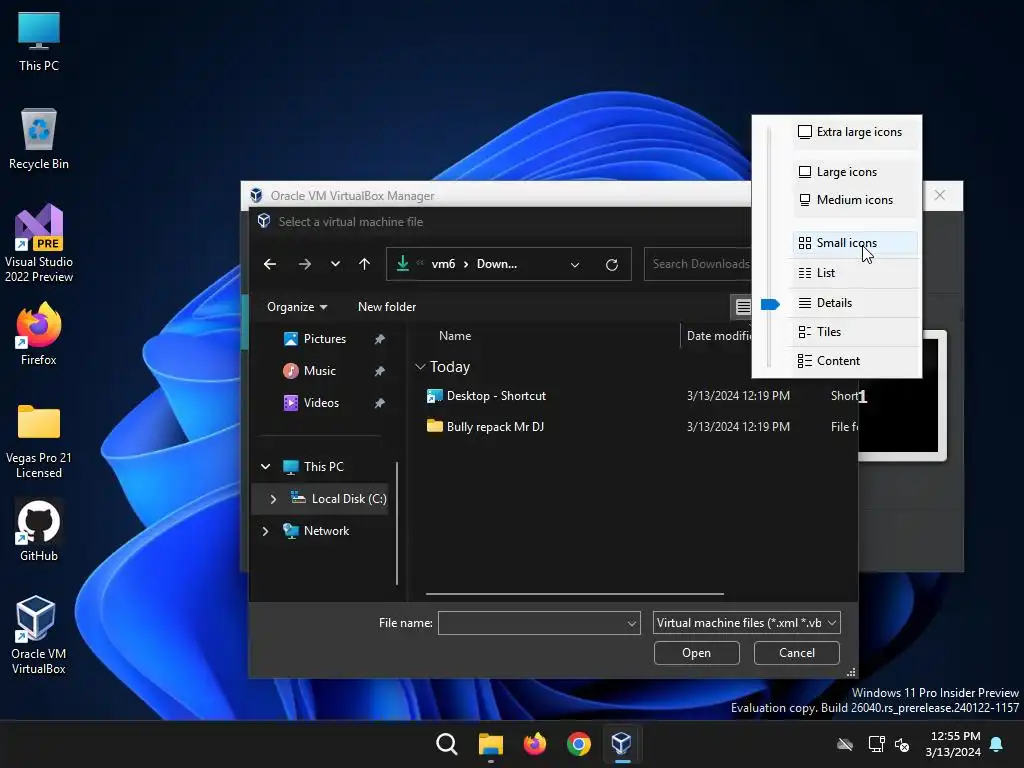Sort by Date modified column header
The width and height of the screenshot is (1024, 768).
(x=719, y=336)
